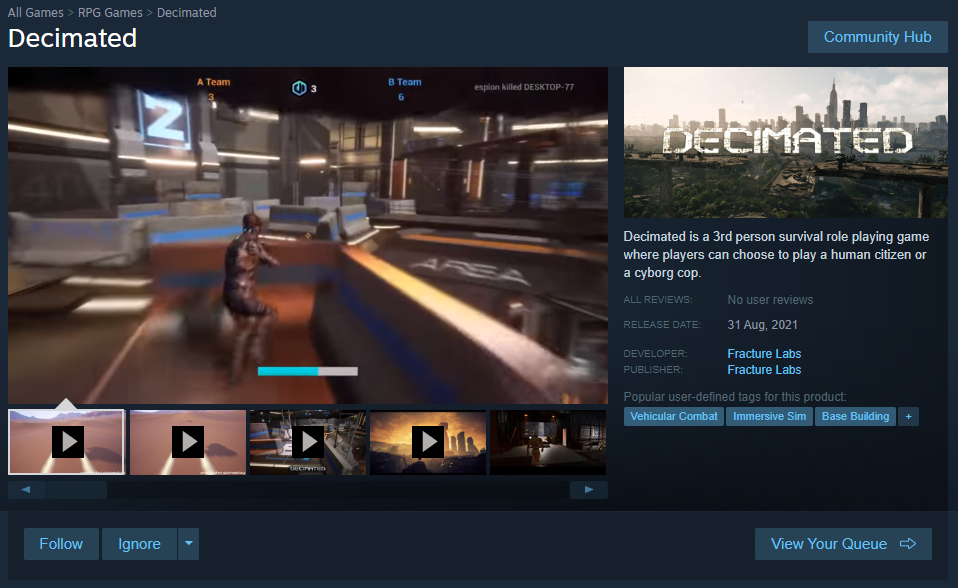Click the Decimated breadcrumb link

(x=186, y=12)
